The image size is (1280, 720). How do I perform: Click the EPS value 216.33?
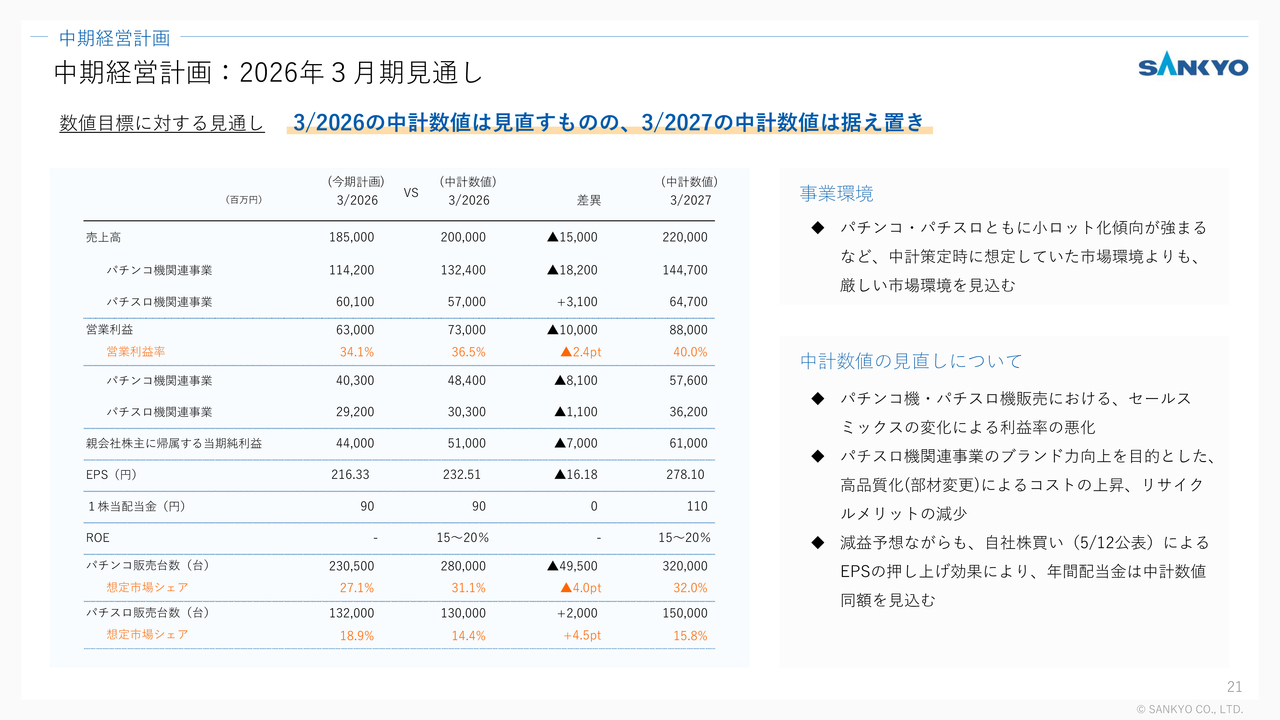point(350,475)
